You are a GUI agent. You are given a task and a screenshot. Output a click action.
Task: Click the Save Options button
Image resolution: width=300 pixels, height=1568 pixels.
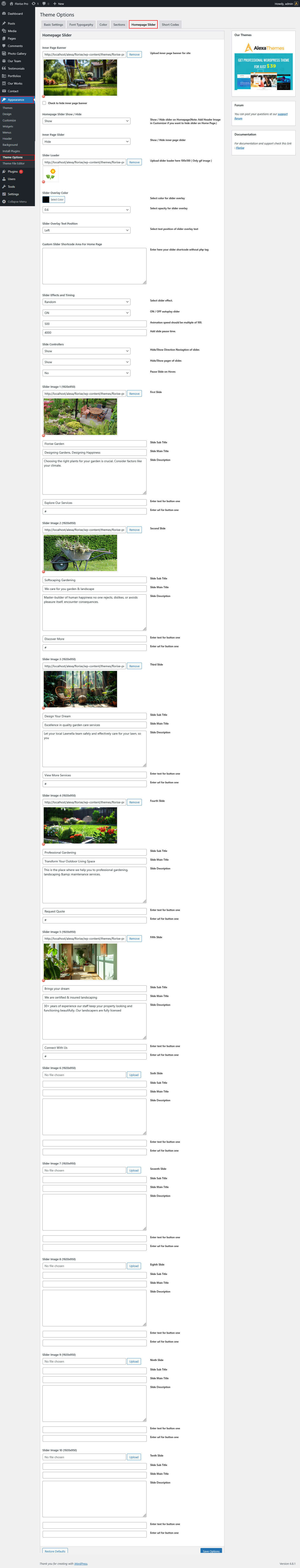pos(211,1551)
